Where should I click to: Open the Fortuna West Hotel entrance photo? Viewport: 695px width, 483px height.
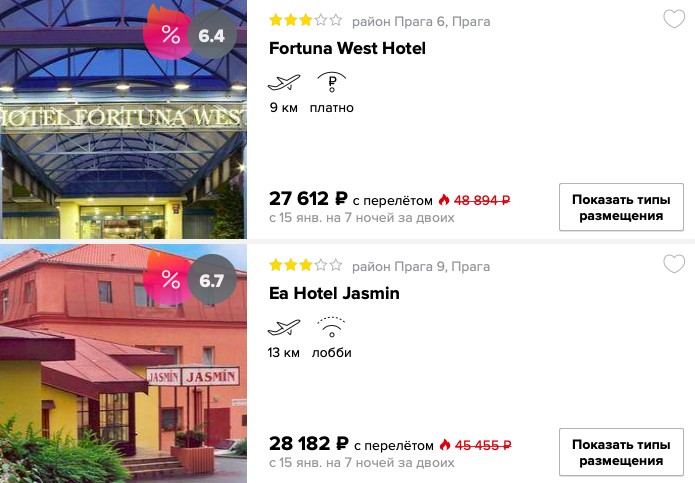(123, 119)
